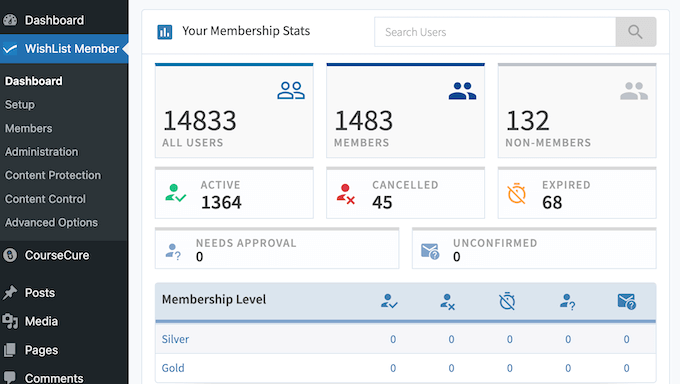This screenshot has width=680, height=384.
Task: Click the Needs Approval user-question icon
Action: (173, 251)
